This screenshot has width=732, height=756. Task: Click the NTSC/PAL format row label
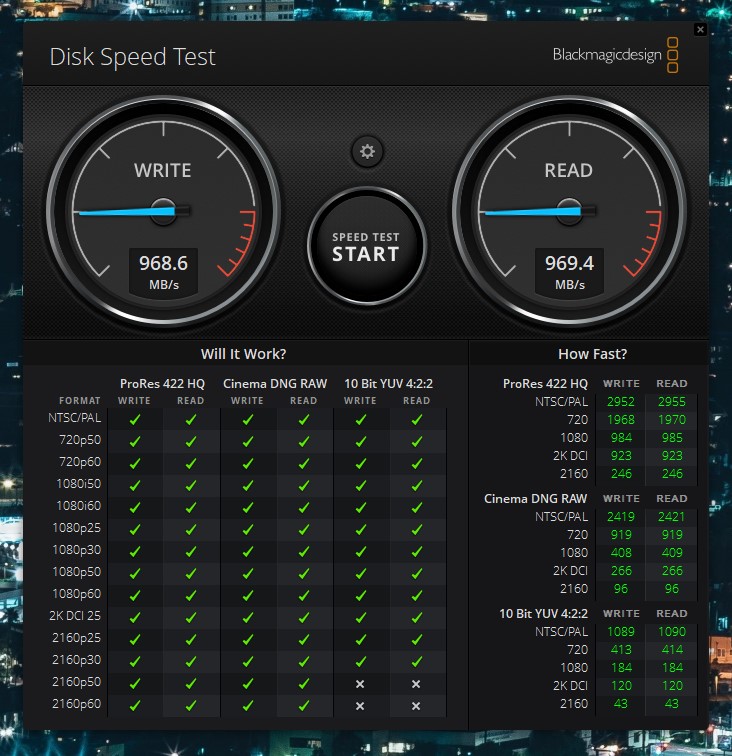(x=75, y=418)
